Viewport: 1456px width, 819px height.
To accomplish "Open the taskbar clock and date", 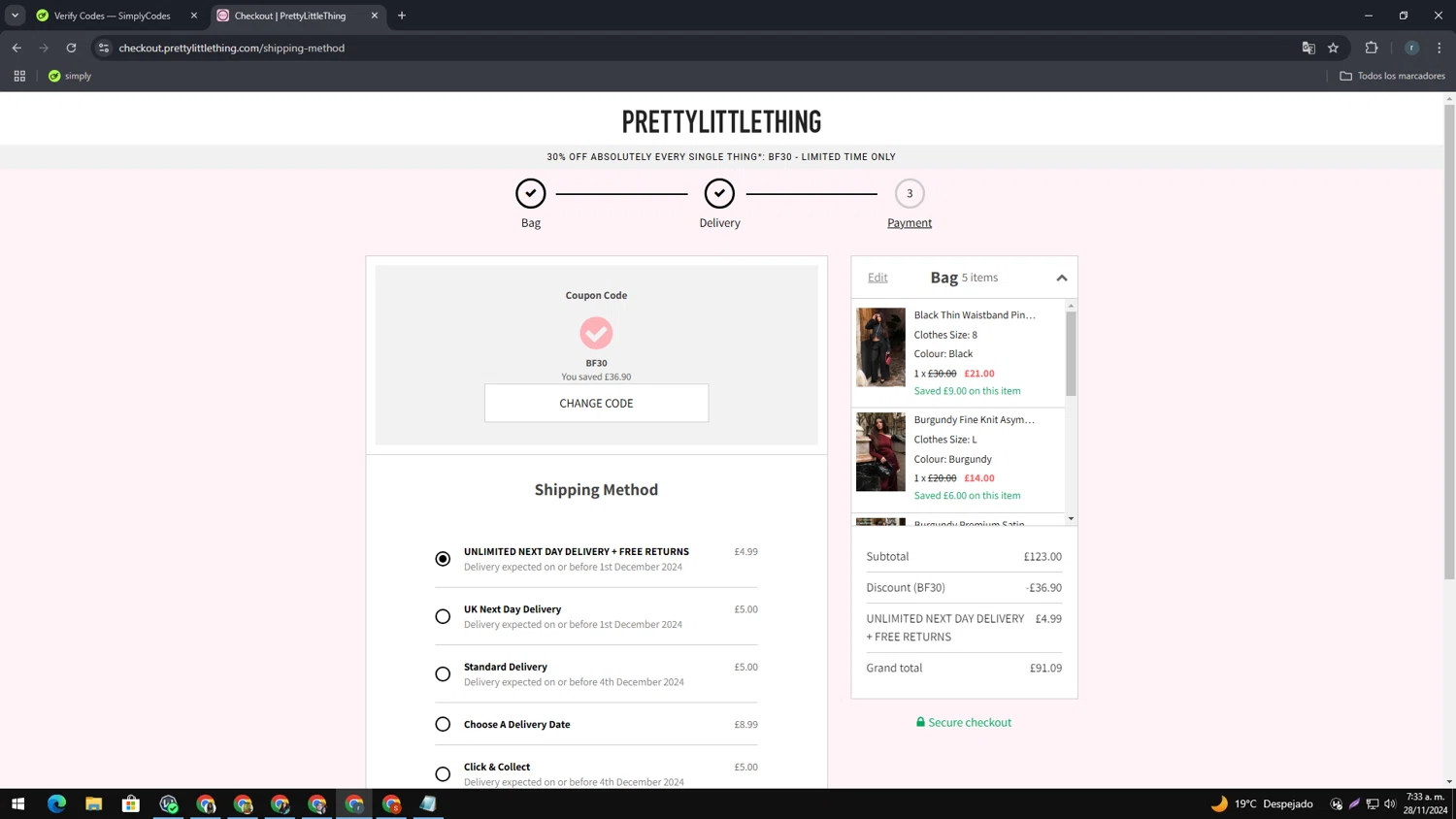I will pyautogui.click(x=1426, y=803).
